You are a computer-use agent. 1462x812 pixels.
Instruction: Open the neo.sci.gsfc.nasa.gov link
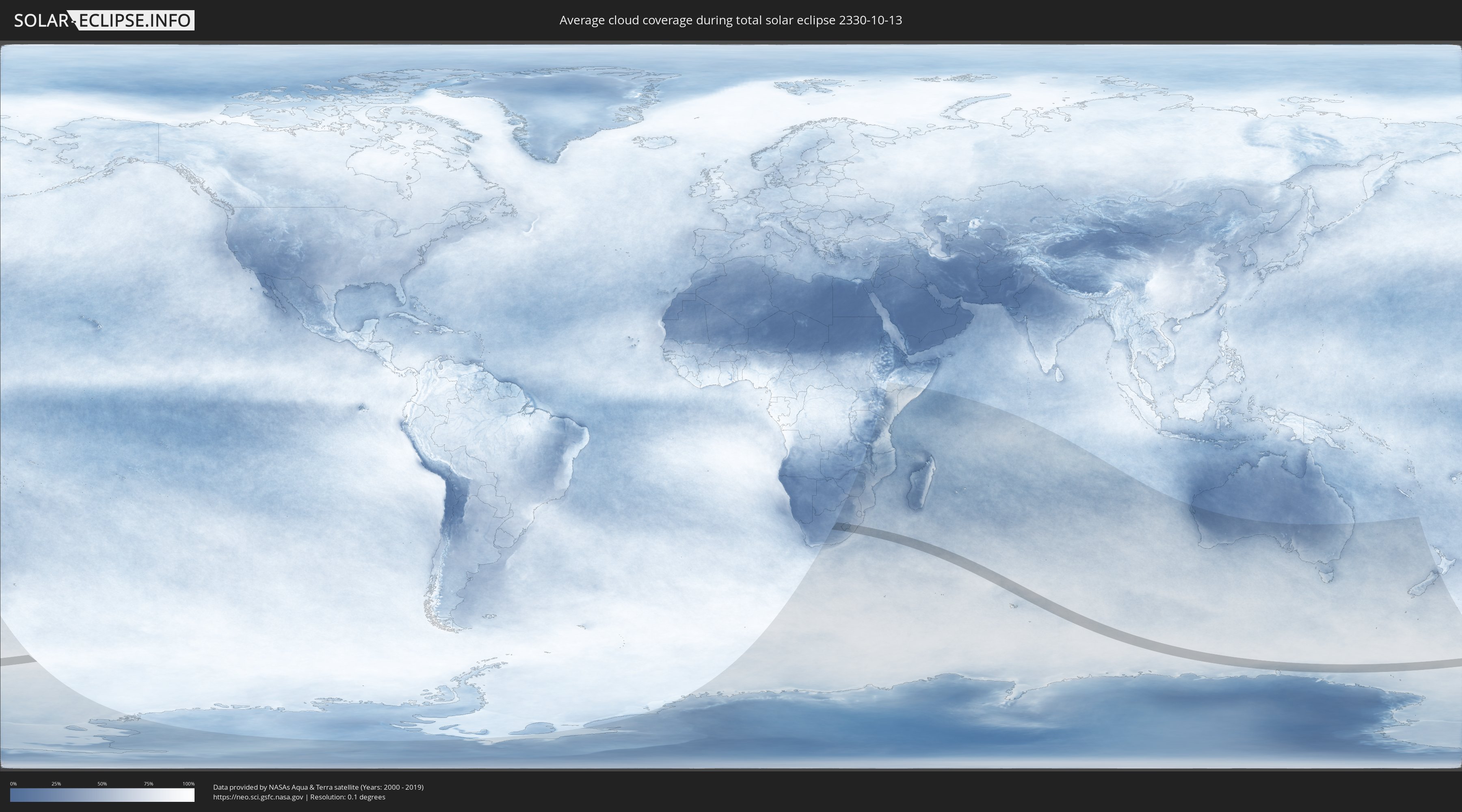tap(257, 797)
